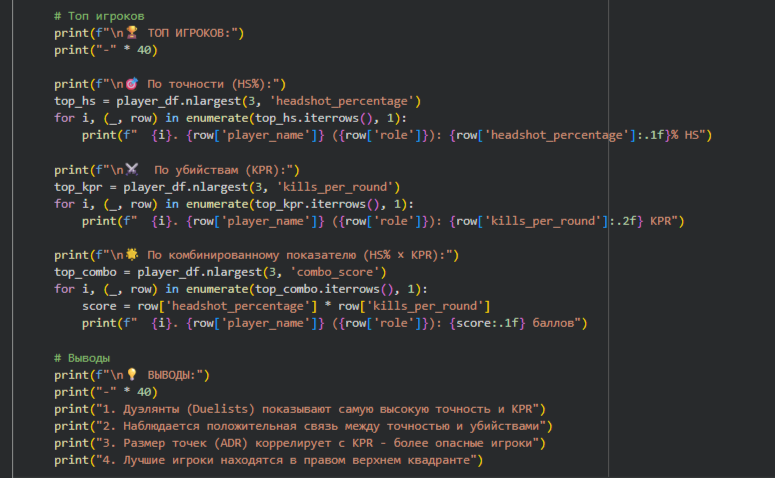The width and height of the screenshot is (775, 478).
Task: Click the trophy emoji before 'ТОП ИГРОКОВ:'
Action: (131, 33)
